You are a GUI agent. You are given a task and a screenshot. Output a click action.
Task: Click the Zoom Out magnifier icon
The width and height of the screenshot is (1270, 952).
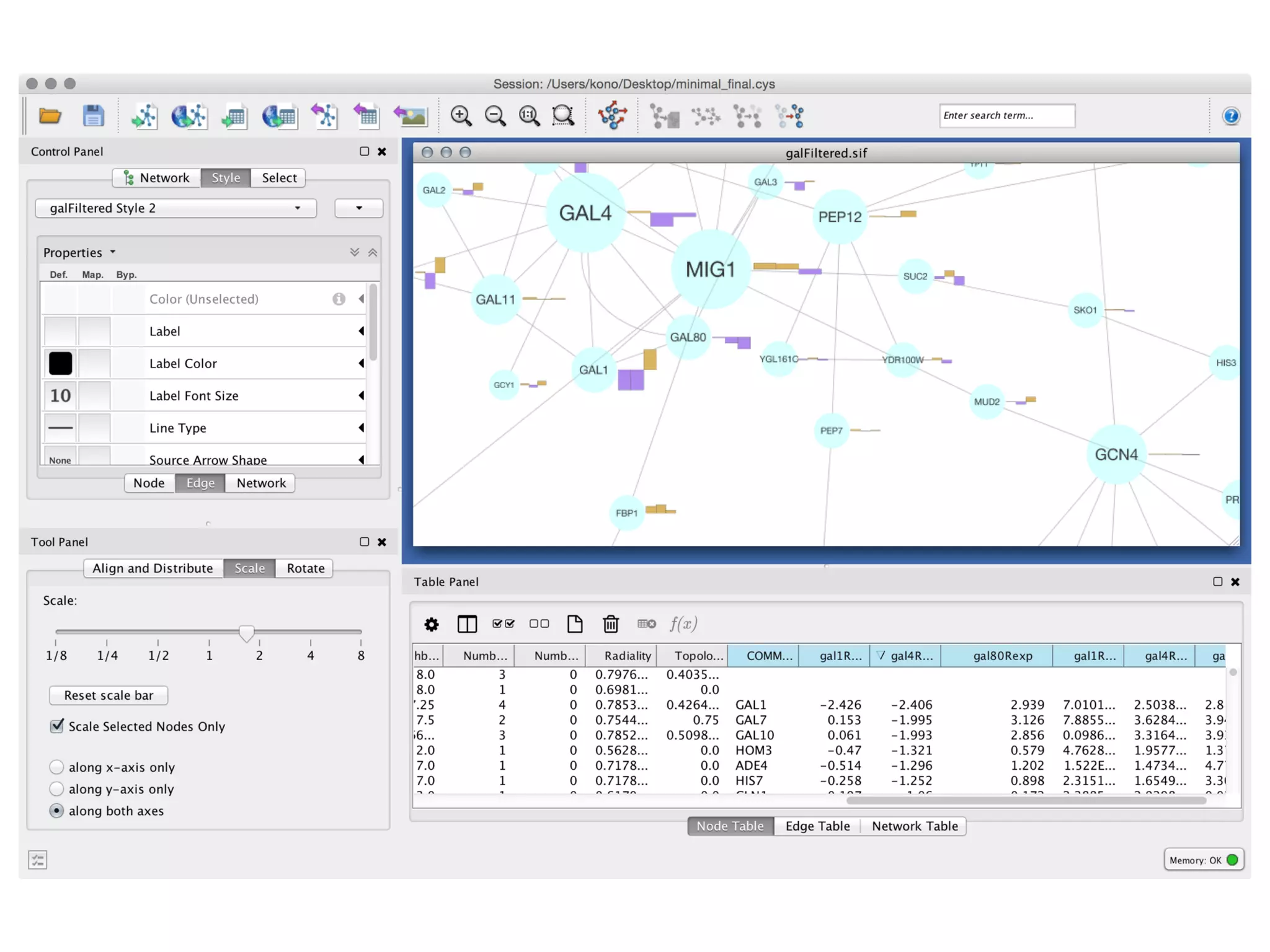[495, 116]
